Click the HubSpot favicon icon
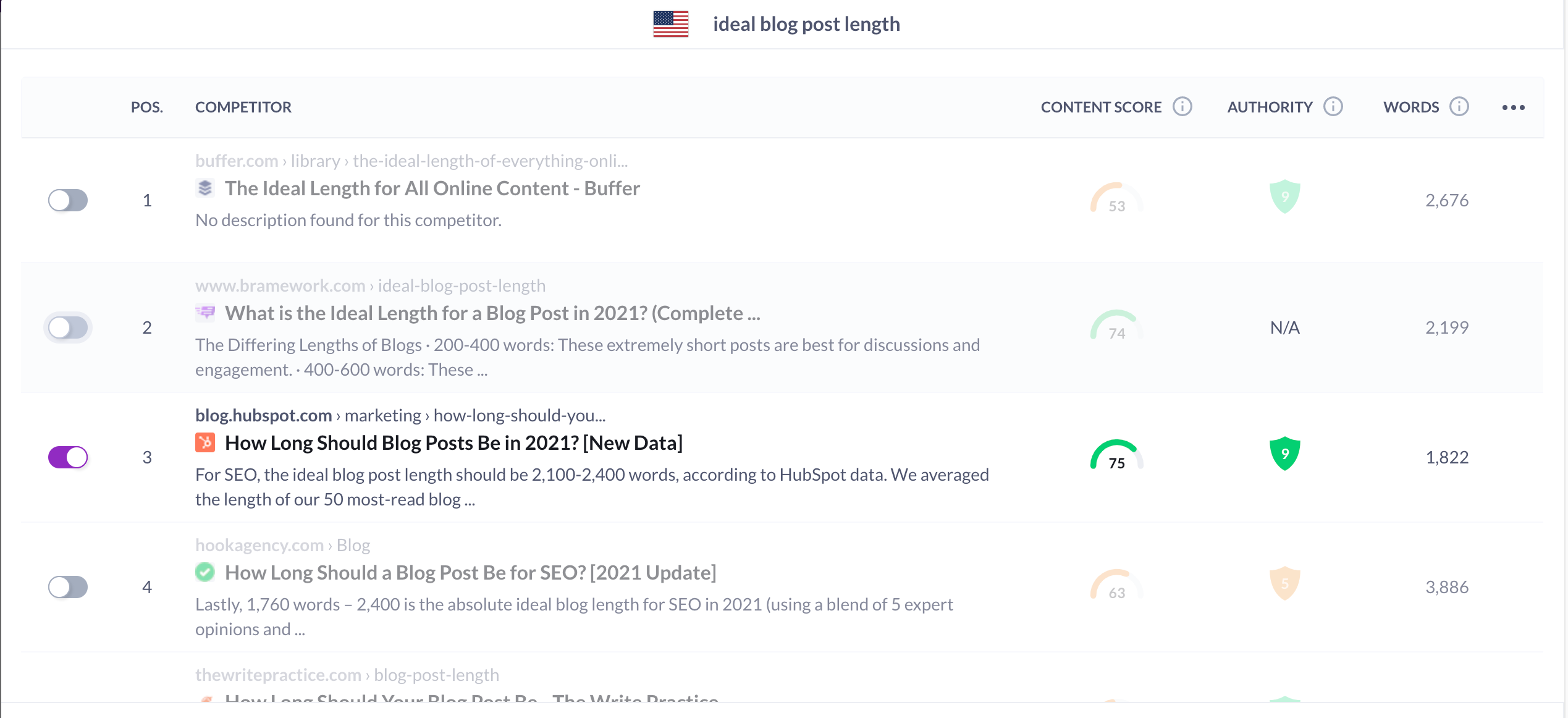 click(205, 442)
